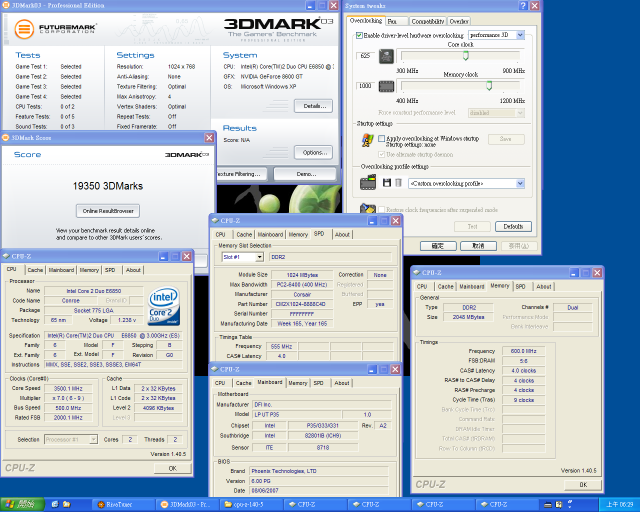640x512 pixels.
Task: Click the memory clock value field showing 1000
Action: (365, 86)
